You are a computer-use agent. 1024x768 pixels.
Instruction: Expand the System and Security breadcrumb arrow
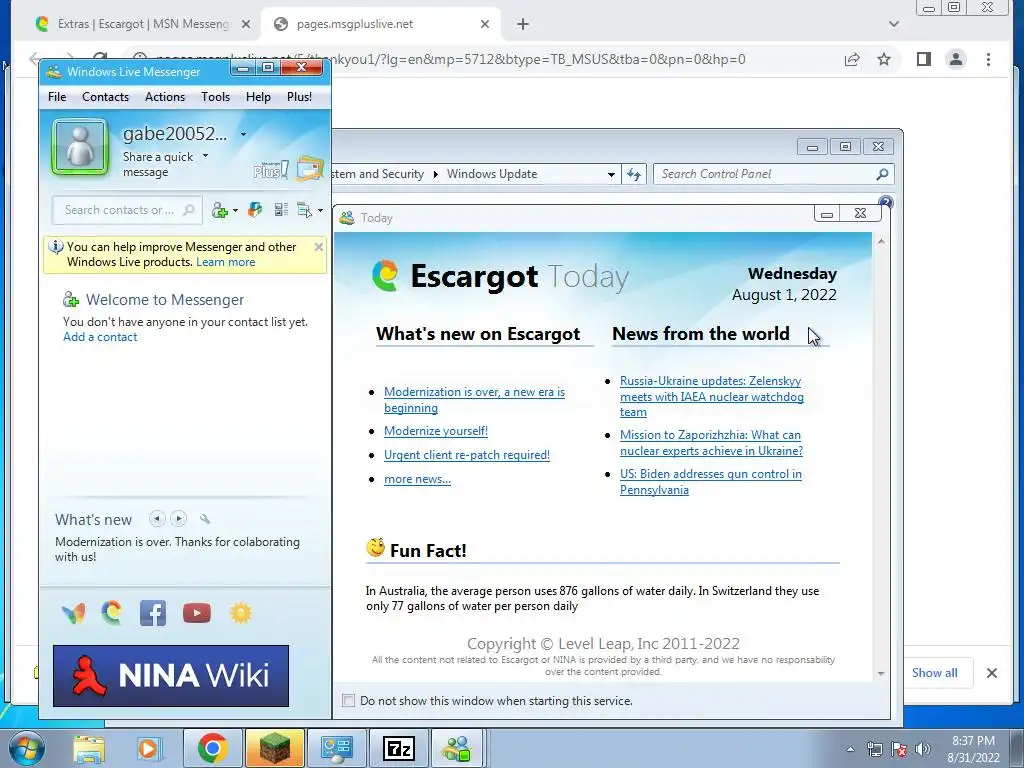(436, 174)
